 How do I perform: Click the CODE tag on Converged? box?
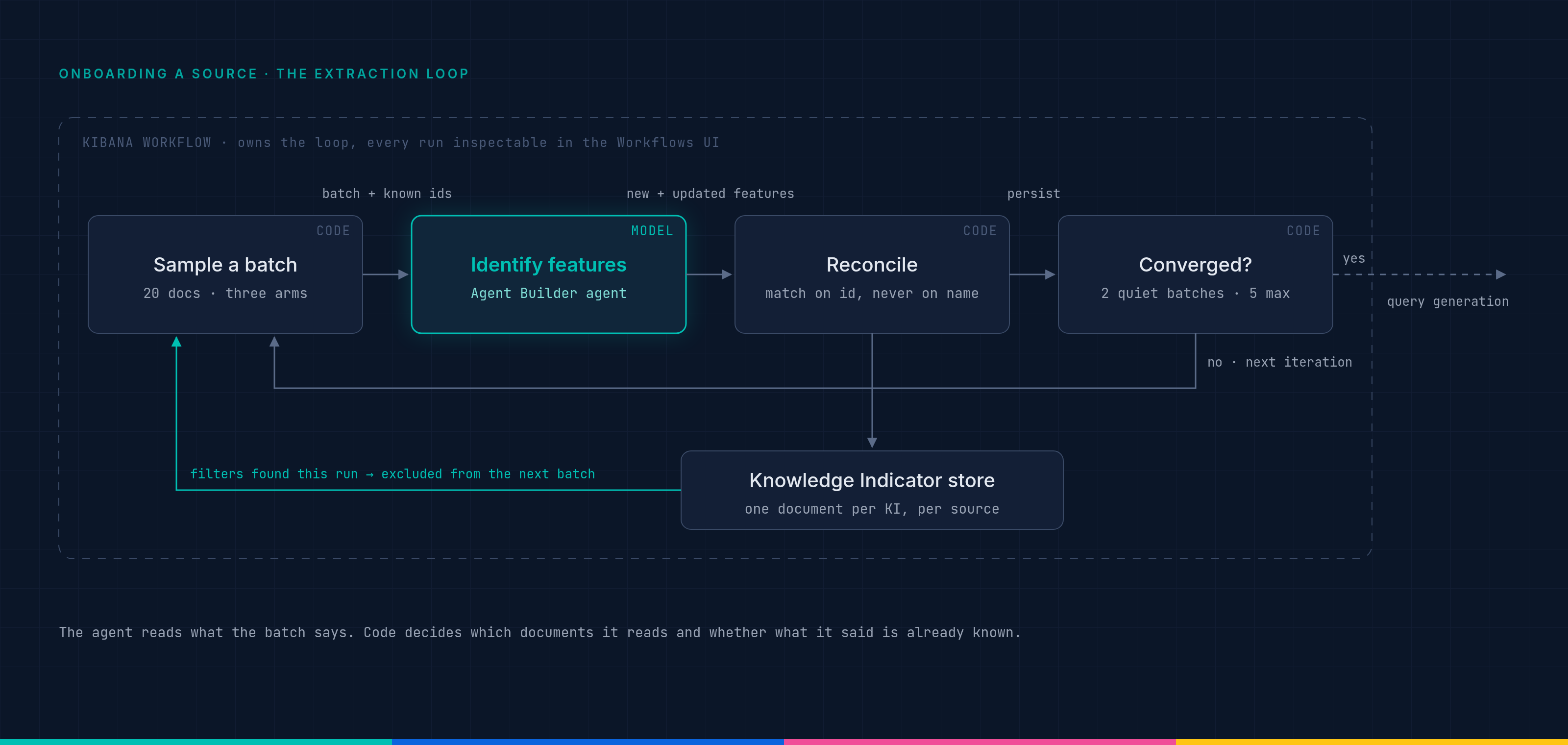pos(1303,231)
